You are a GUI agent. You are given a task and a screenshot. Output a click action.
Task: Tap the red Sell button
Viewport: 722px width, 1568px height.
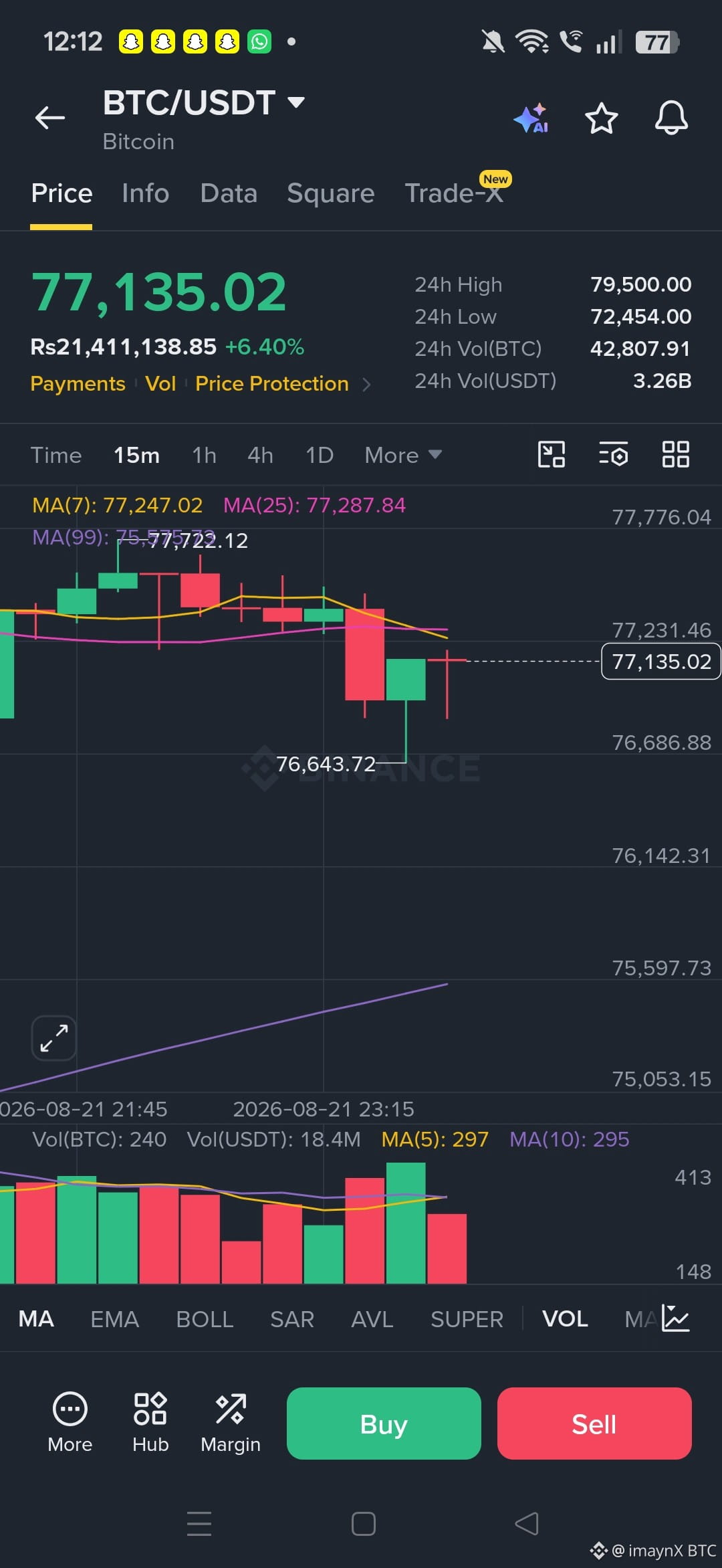(x=594, y=1424)
